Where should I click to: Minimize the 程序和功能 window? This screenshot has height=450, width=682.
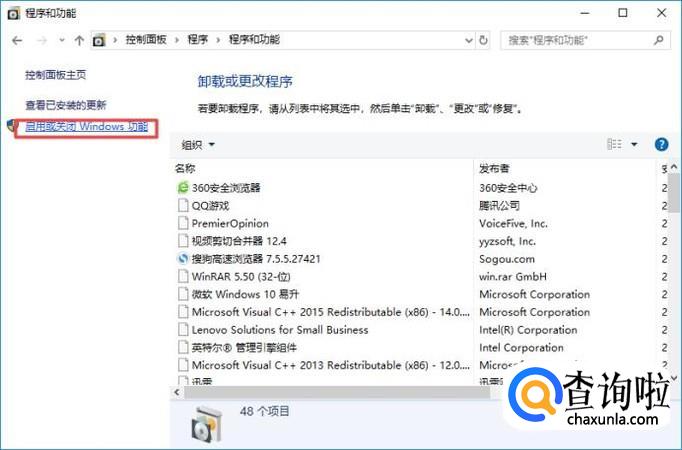tap(585, 13)
